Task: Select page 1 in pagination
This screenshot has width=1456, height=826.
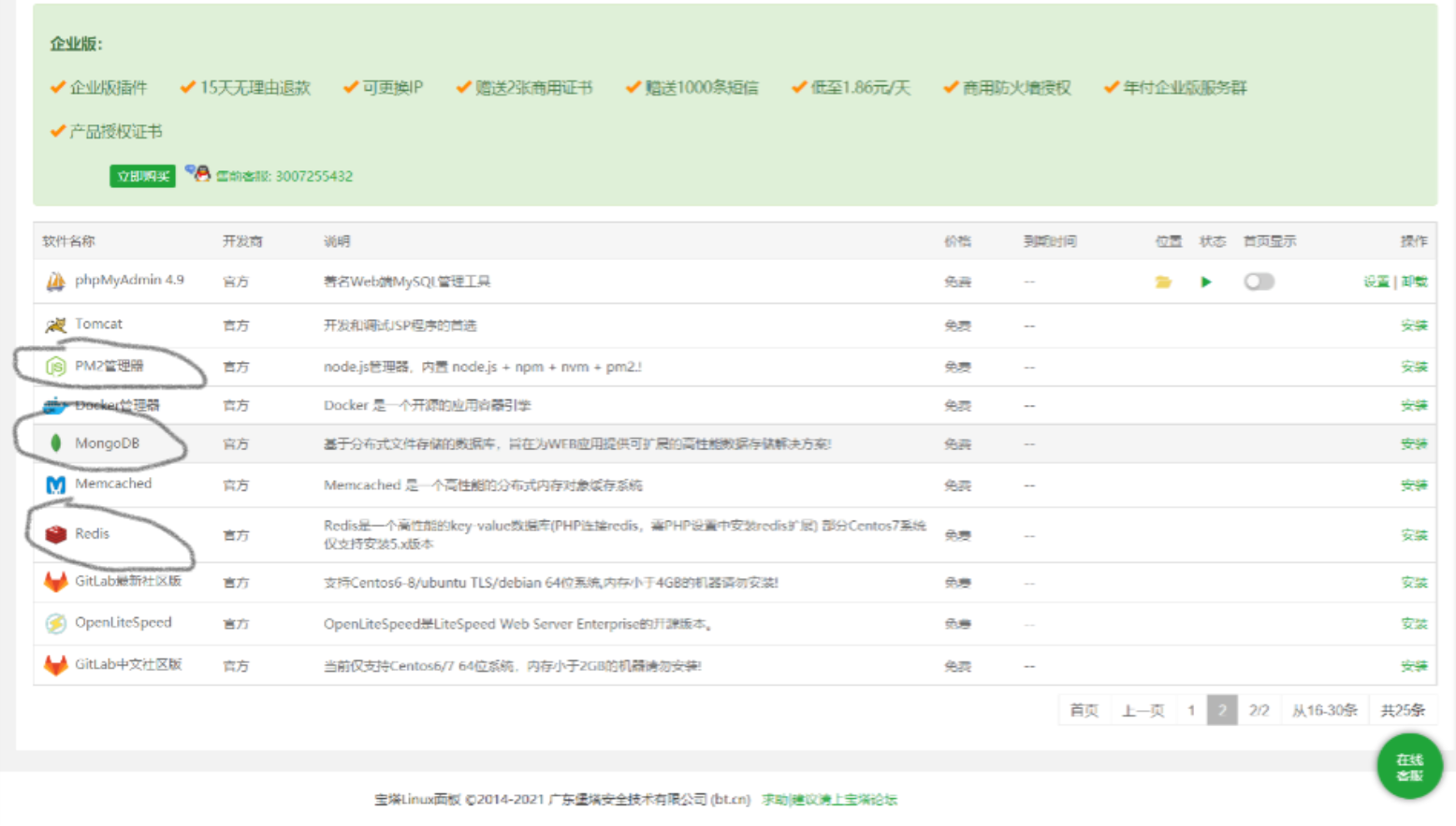Action: point(1191,710)
